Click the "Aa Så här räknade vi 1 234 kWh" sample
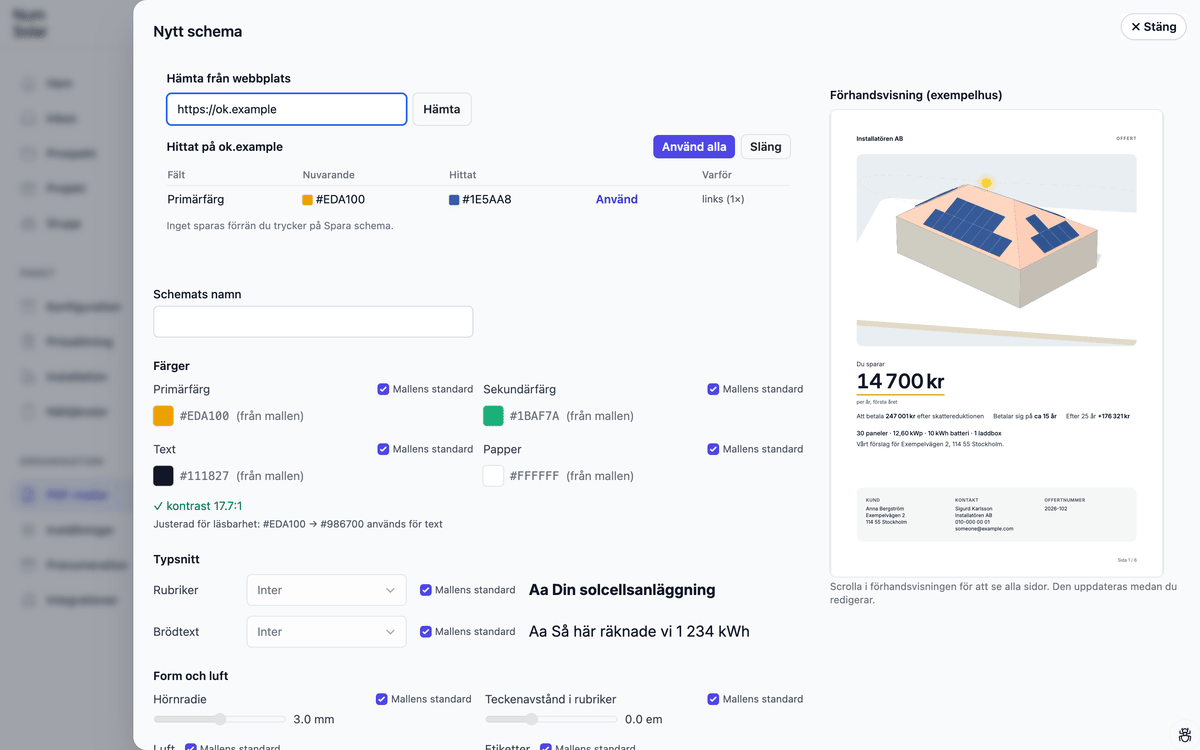The width and height of the screenshot is (1200, 750). pos(639,632)
